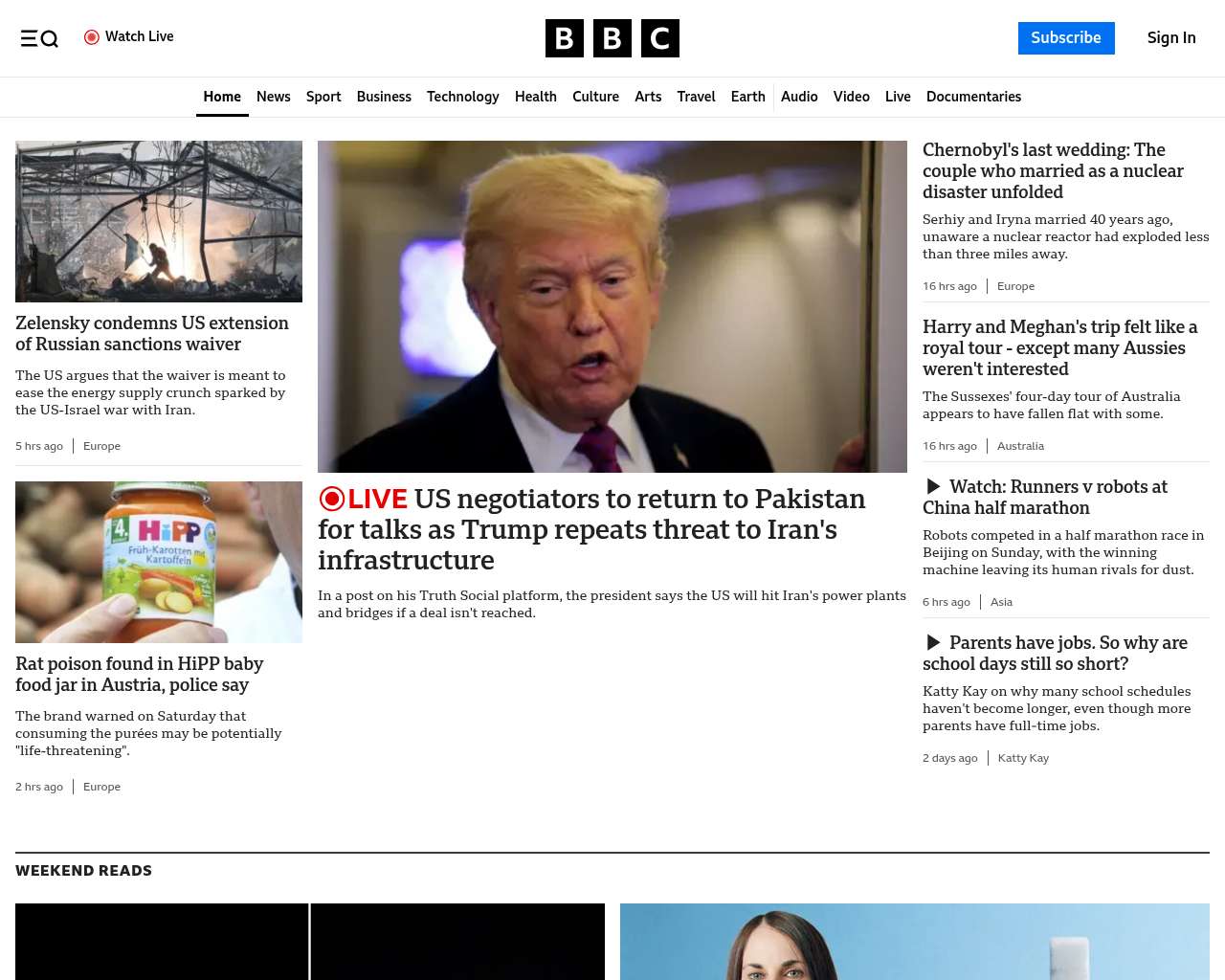Play the runners v robots video icon

934,487
